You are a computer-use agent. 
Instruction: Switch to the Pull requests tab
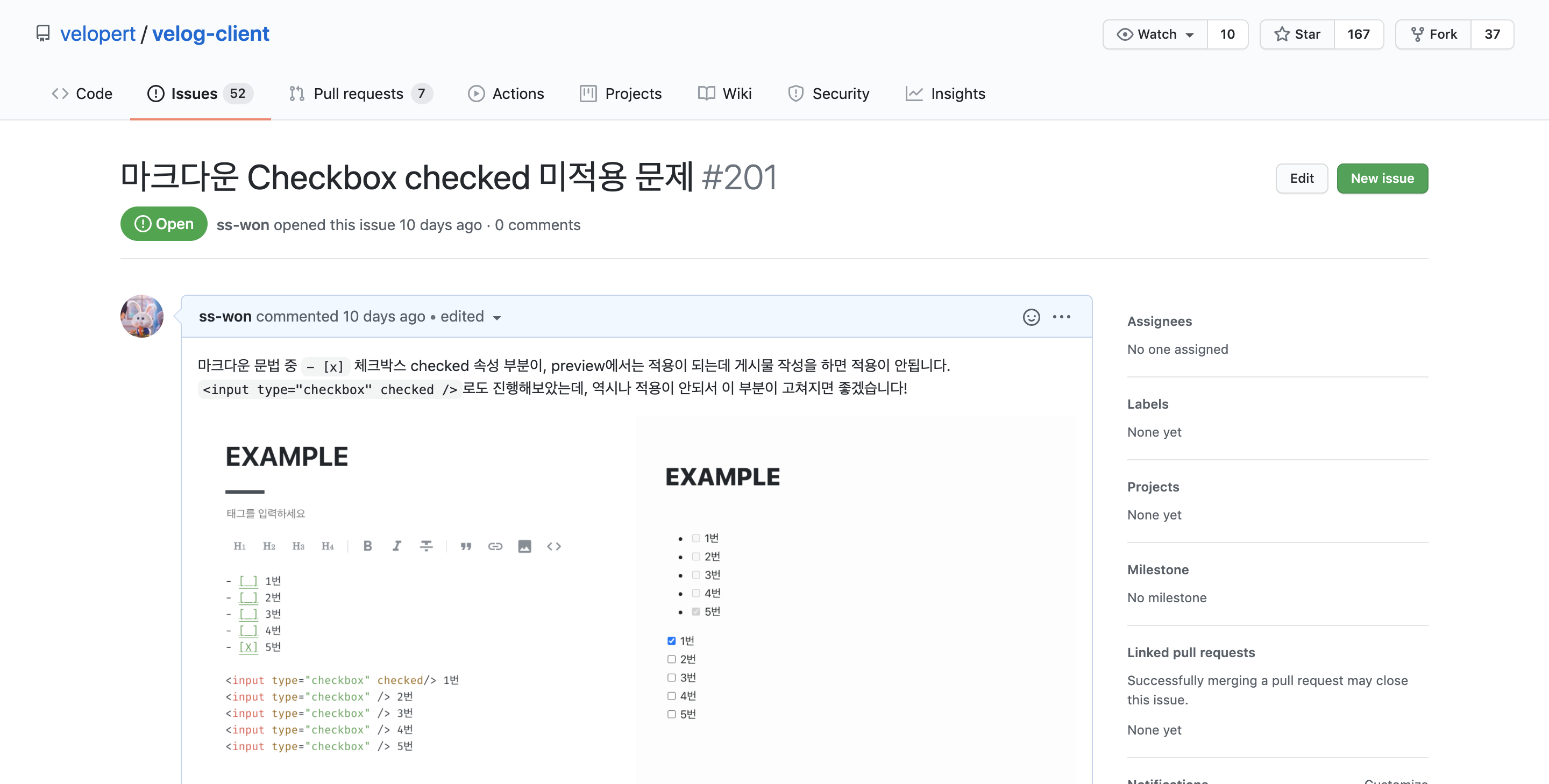(x=361, y=94)
